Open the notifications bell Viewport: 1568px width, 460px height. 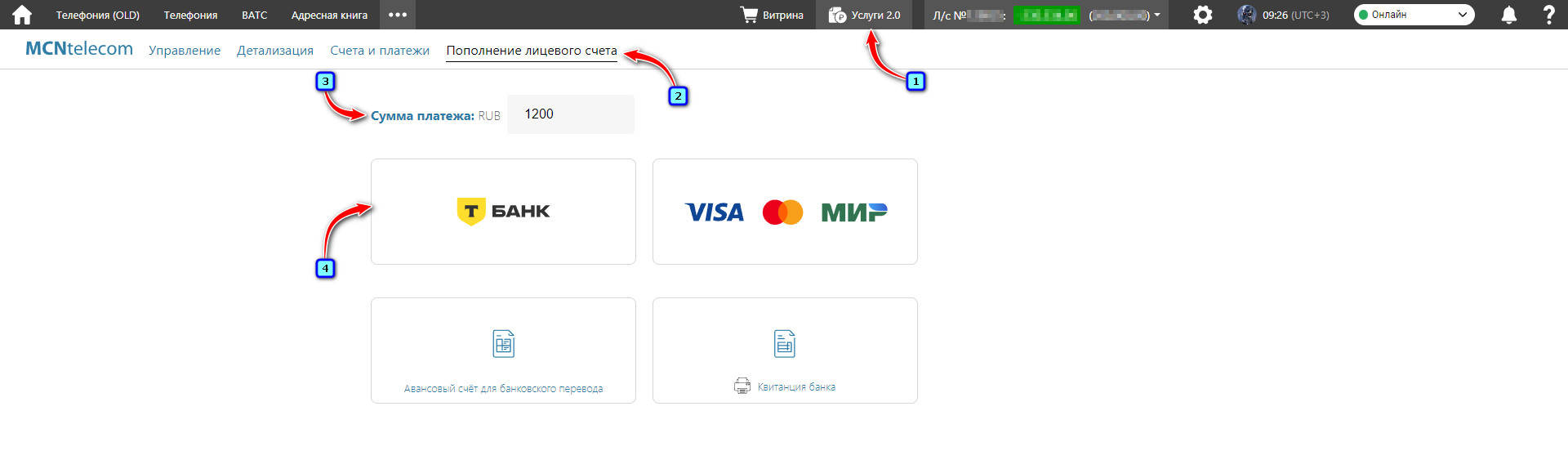pyautogui.click(x=1508, y=15)
